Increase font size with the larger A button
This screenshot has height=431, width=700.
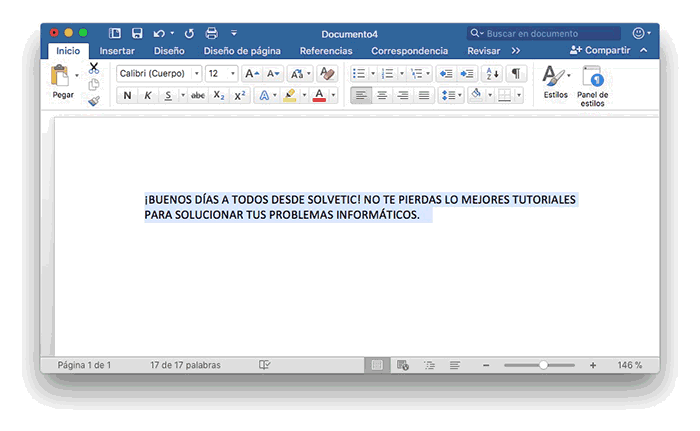pyautogui.click(x=252, y=74)
